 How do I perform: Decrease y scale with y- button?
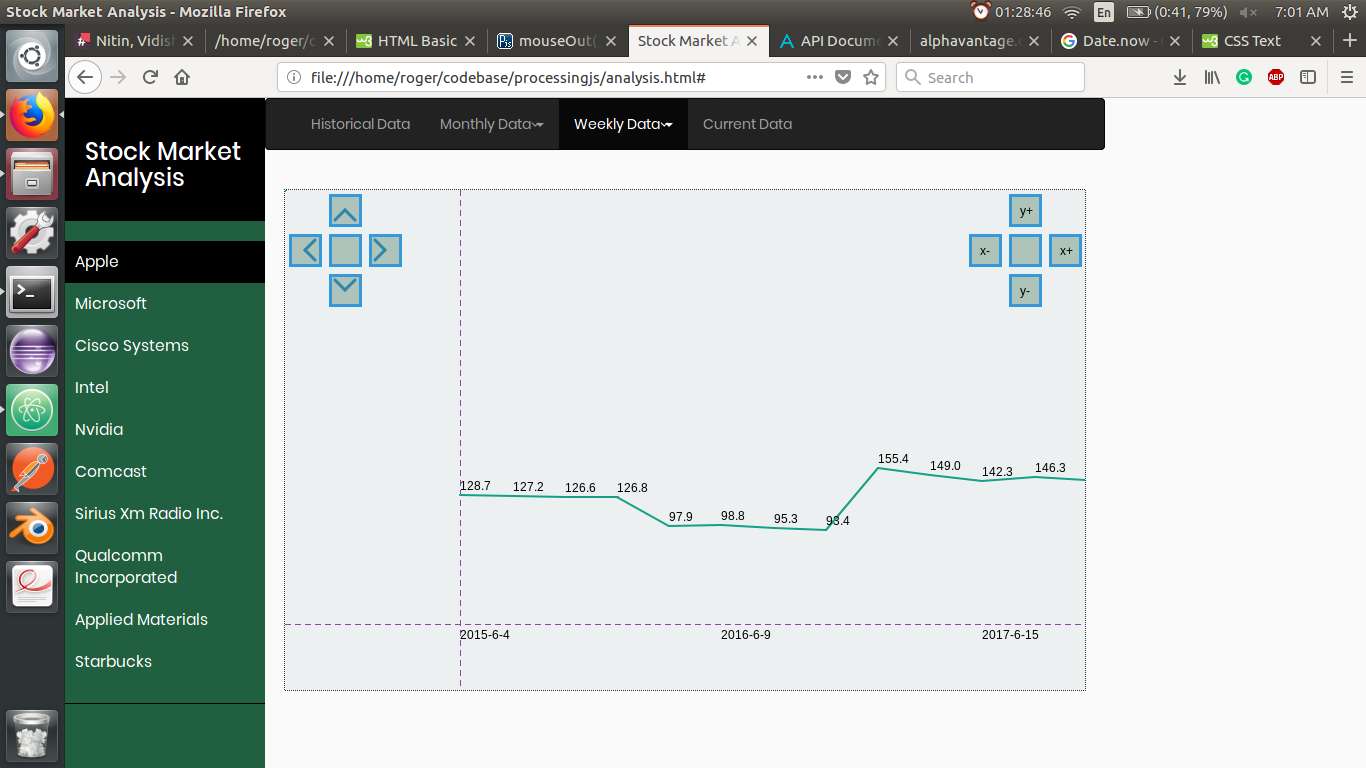[x=1025, y=291]
